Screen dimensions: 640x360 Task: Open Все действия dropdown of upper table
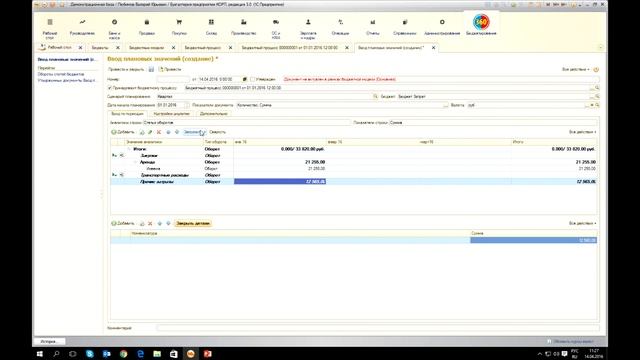click(582, 132)
